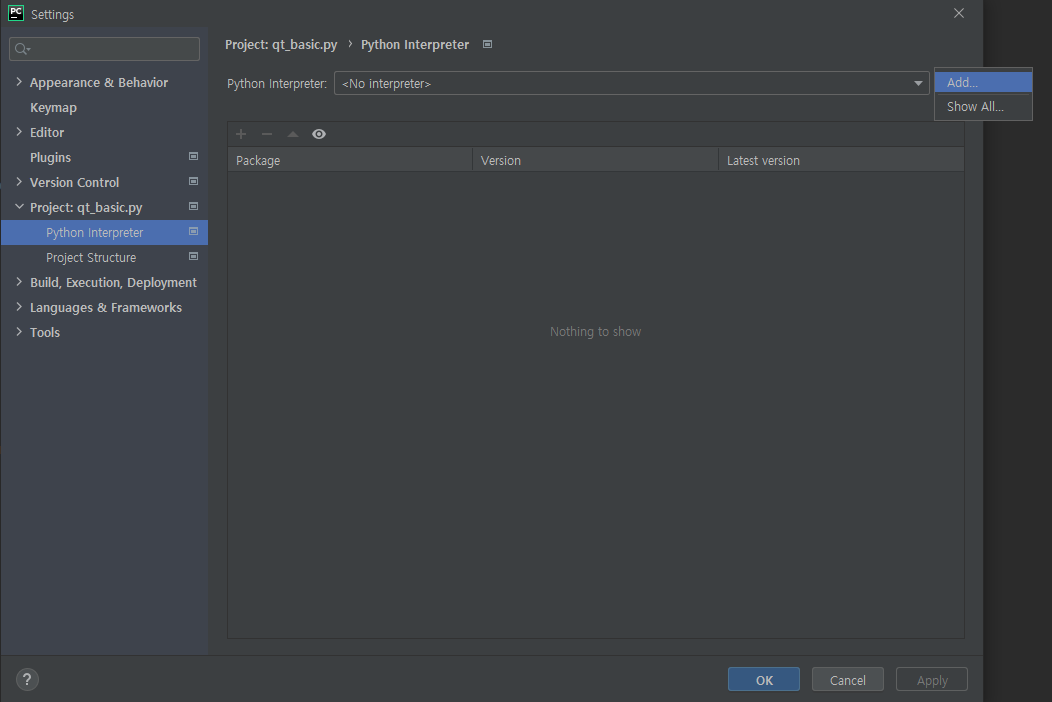Open the Python Interpreter dropdown arrow

coord(918,83)
